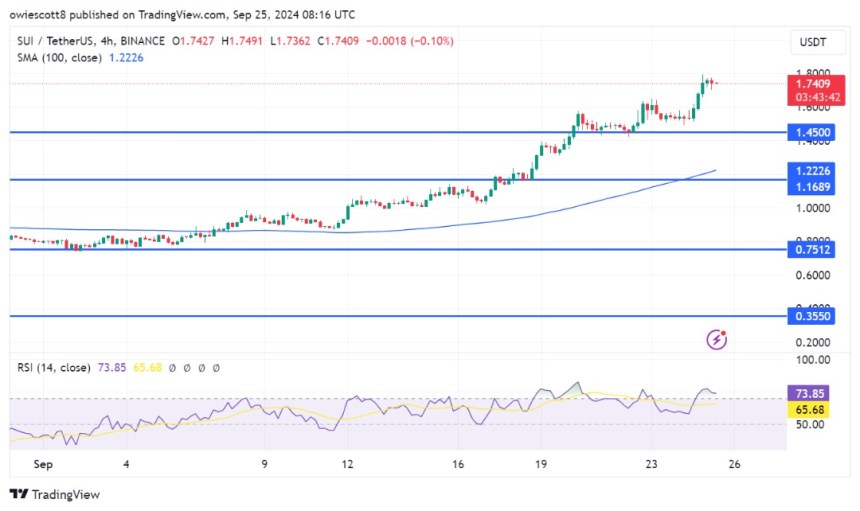This screenshot has width=860, height=511.
Task: Click the SUI / TetherUS symbol title
Action: click(x=60, y=40)
